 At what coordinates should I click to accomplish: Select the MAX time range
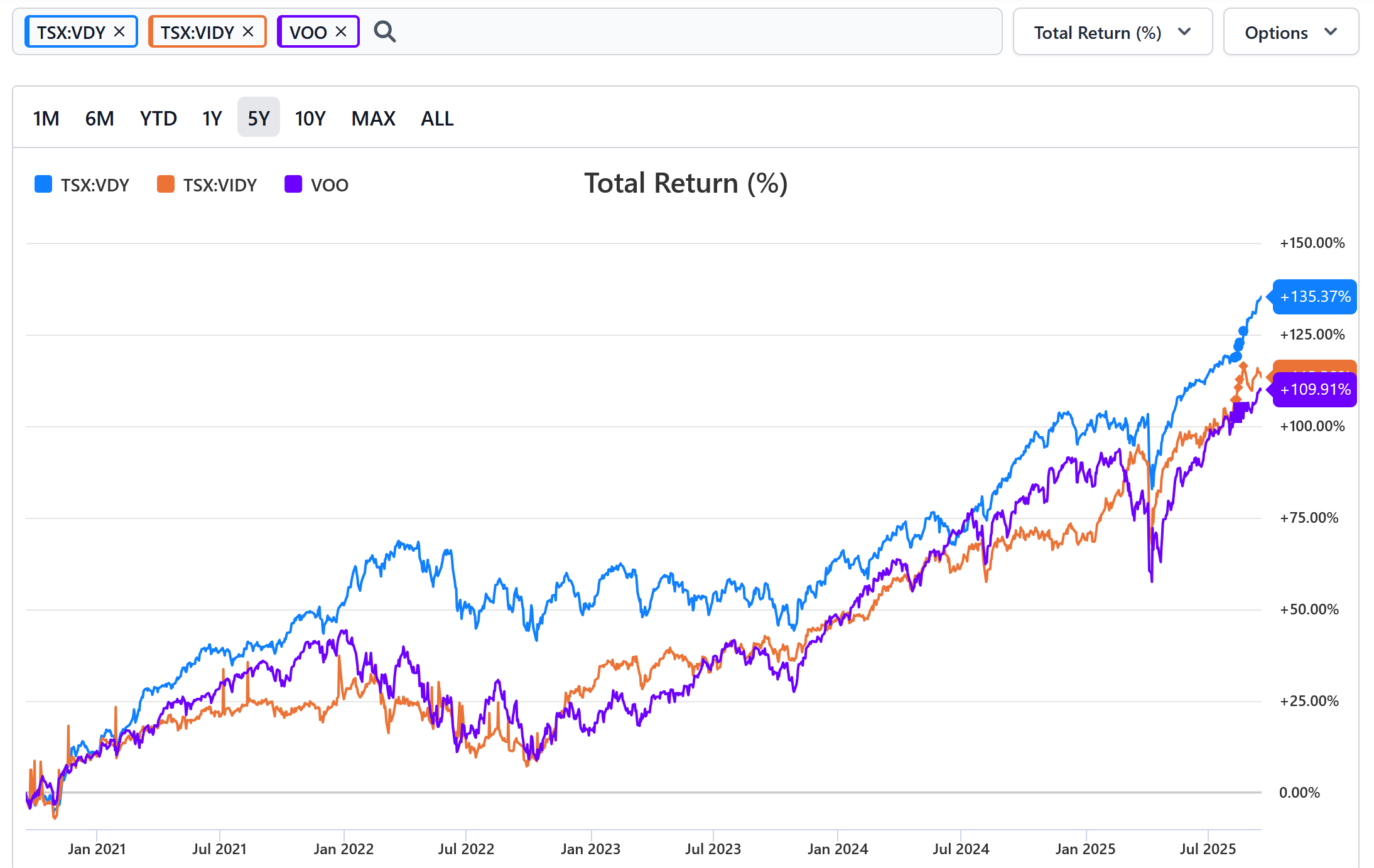pos(373,118)
